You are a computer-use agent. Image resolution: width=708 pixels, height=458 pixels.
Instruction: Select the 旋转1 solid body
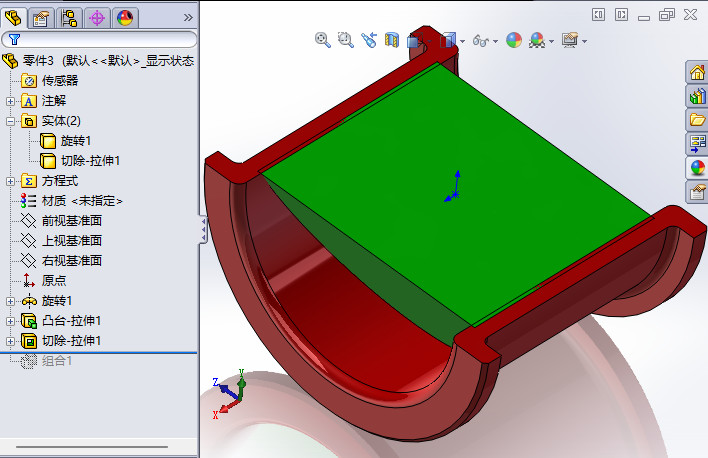pos(65,141)
